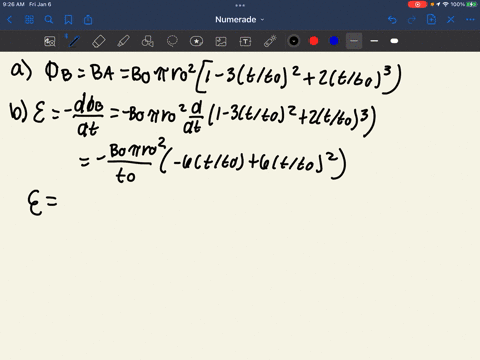The image size is (480, 360).
Task: Select the zoom window tool
Action: 50,41
